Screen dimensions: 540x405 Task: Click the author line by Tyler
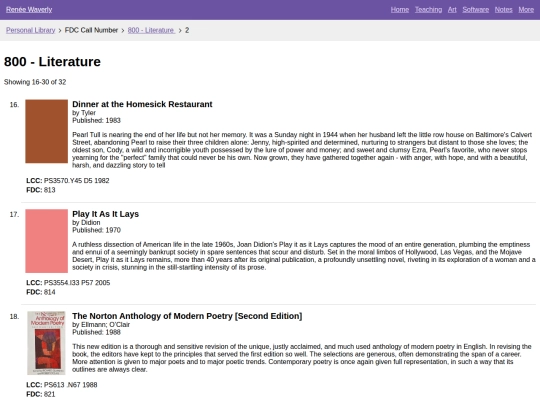pos(84,113)
